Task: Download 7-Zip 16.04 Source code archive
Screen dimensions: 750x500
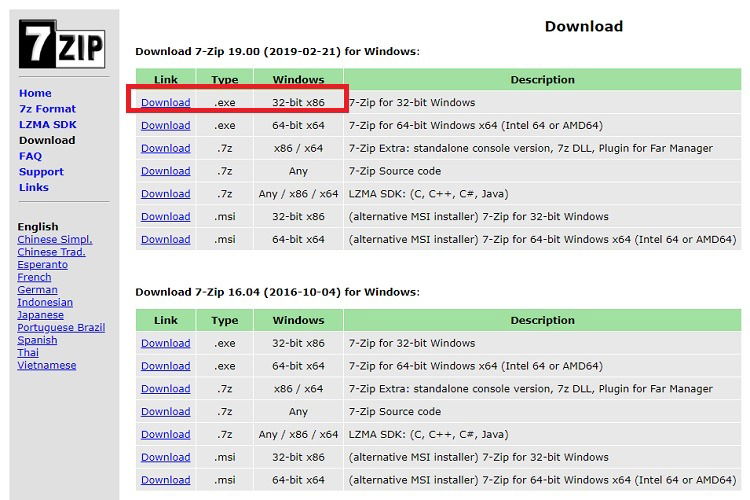Action: point(165,411)
